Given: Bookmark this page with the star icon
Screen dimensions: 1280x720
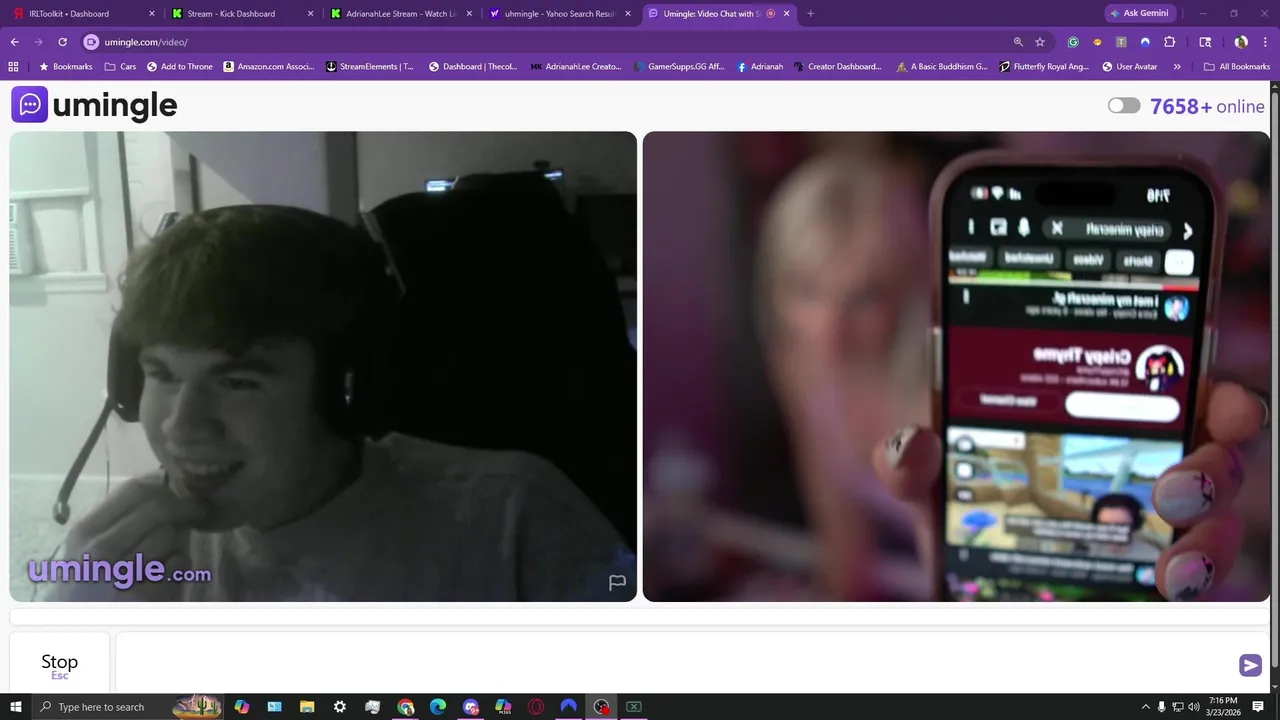Looking at the screenshot, I should (1040, 42).
